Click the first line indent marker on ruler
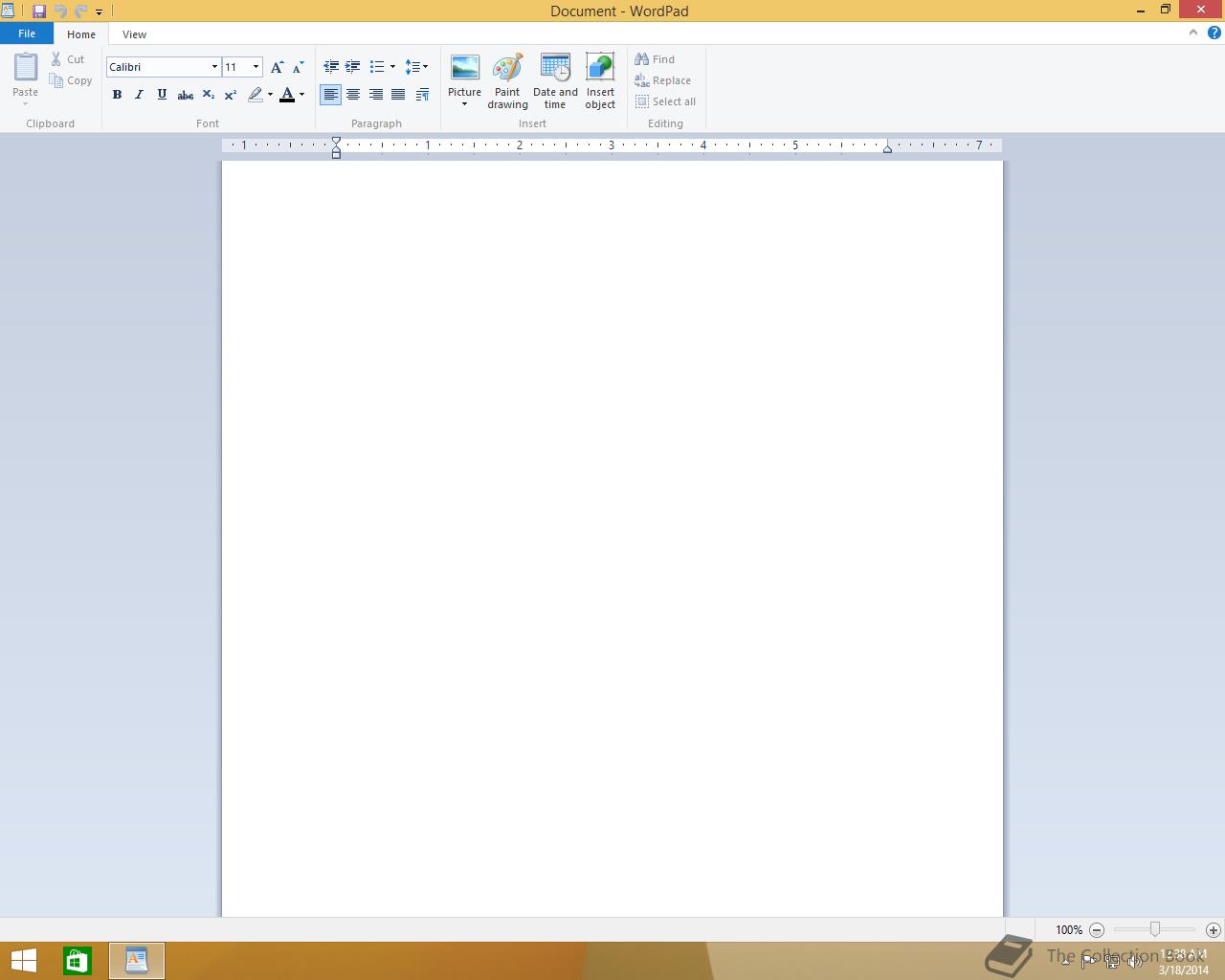The width and height of the screenshot is (1225, 980). [336, 142]
